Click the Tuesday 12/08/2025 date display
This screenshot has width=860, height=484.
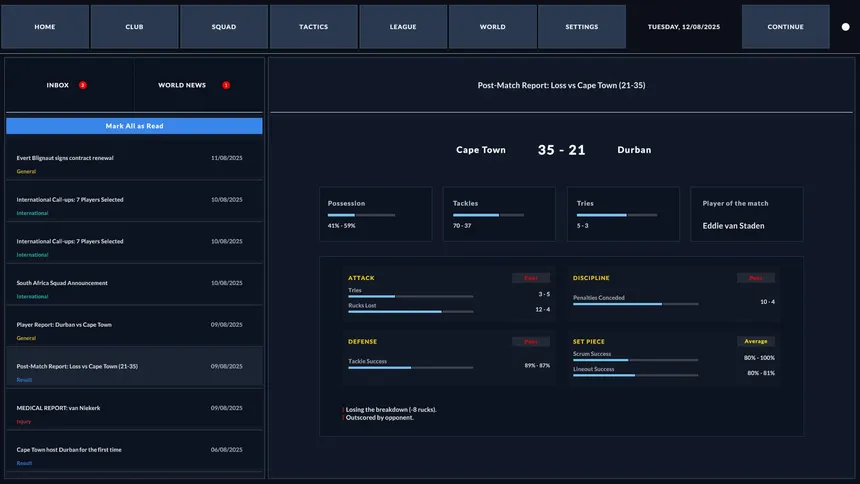pyautogui.click(x=684, y=27)
